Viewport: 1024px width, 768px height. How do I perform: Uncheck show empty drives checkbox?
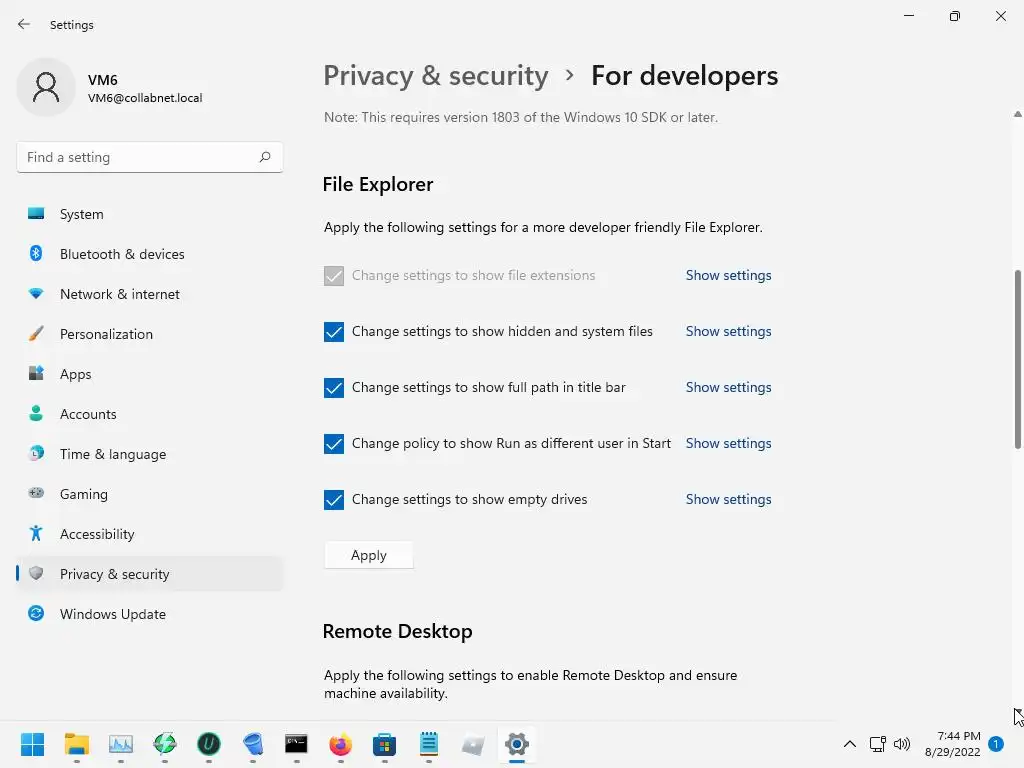[x=334, y=500]
